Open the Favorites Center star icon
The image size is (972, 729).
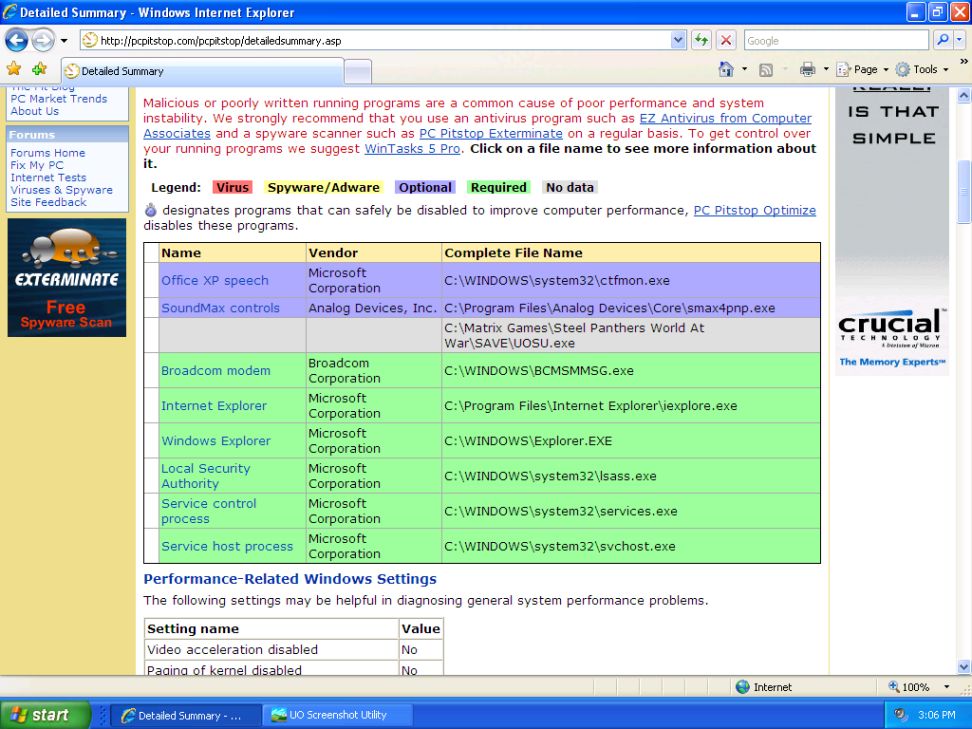pos(14,69)
